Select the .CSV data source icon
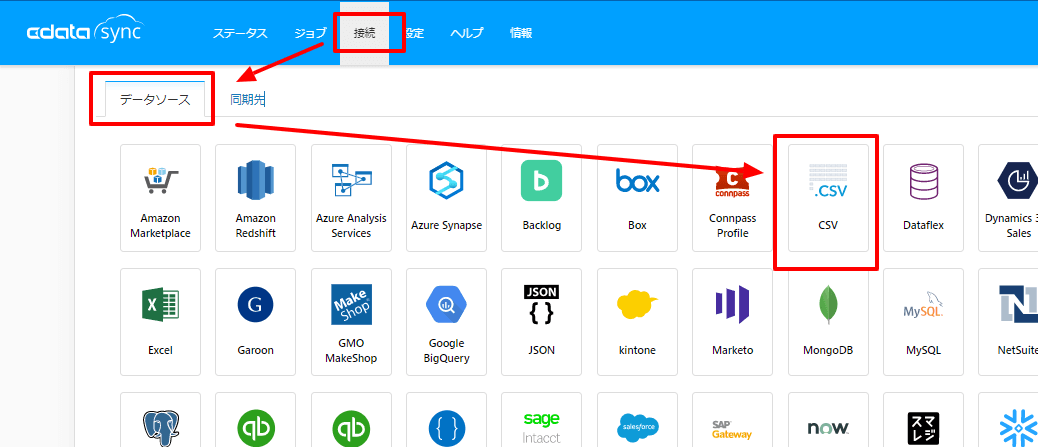 tap(827, 181)
